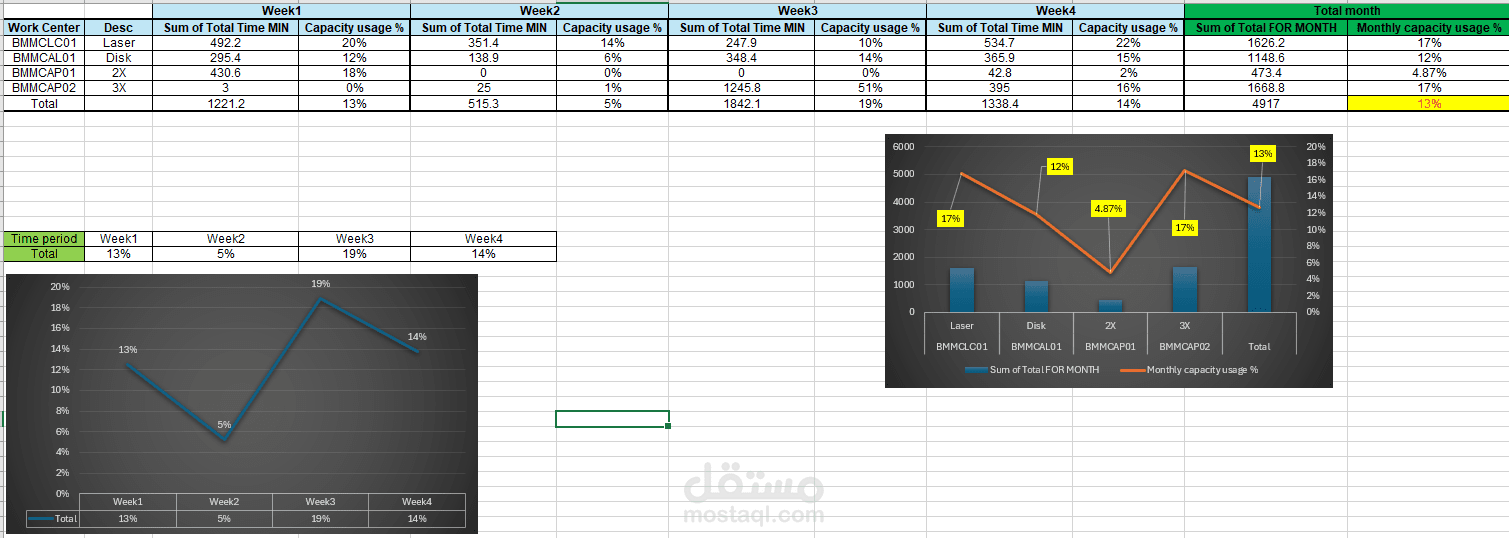Select the BMMCAL01 cell in Work Center column

click(44, 58)
